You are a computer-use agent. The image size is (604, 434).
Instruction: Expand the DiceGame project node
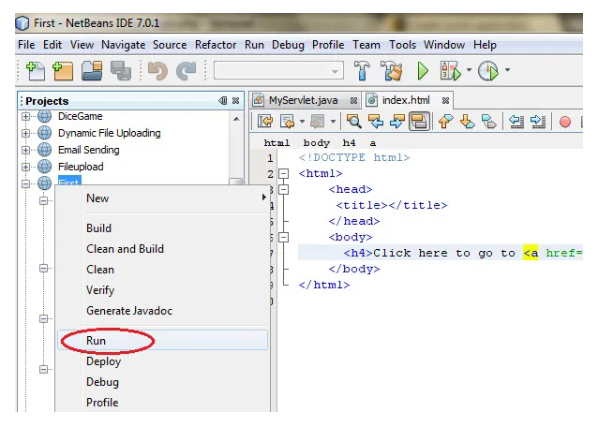point(26,117)
